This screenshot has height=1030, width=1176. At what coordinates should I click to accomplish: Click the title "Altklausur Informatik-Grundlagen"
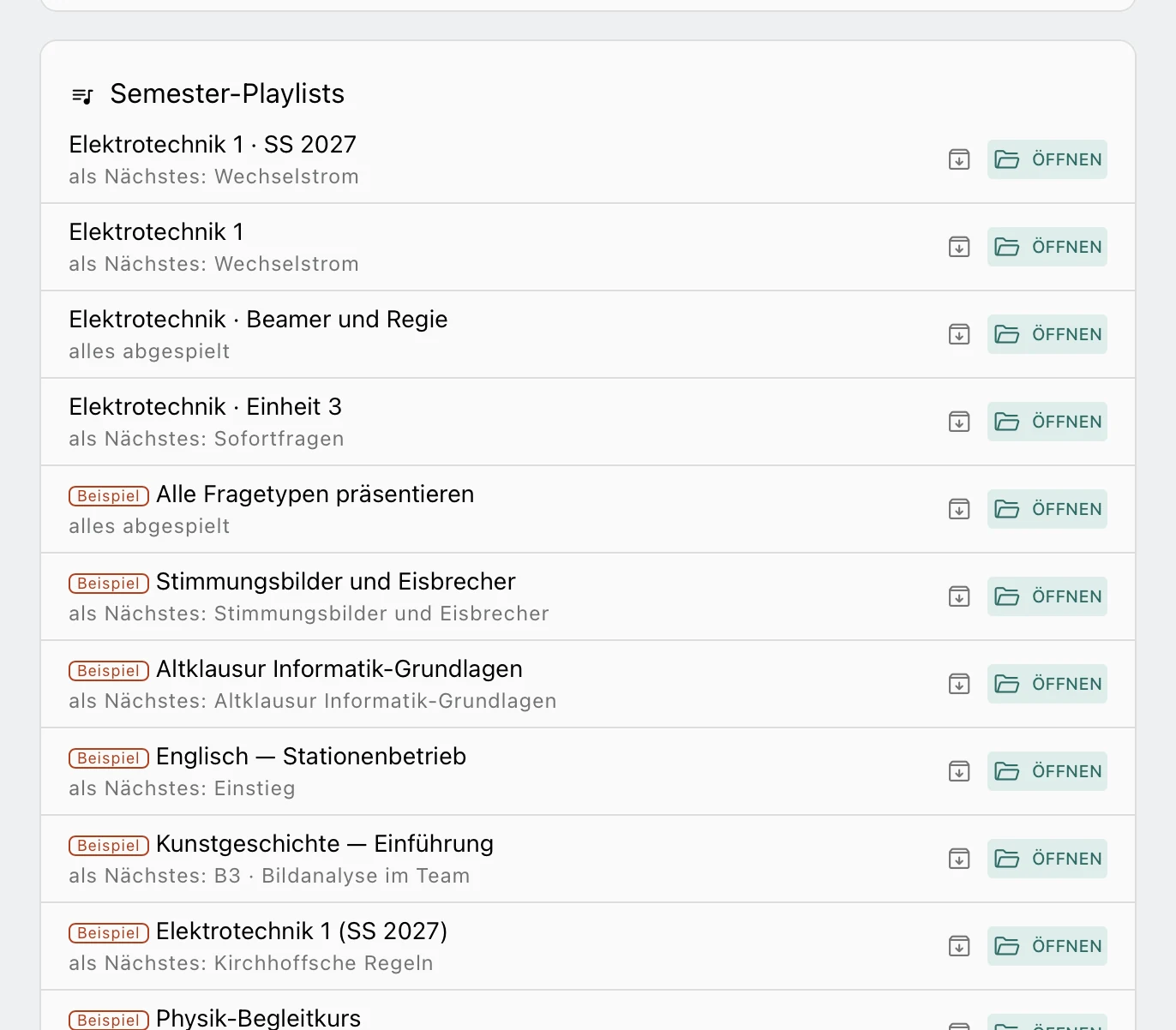(339, 669)
